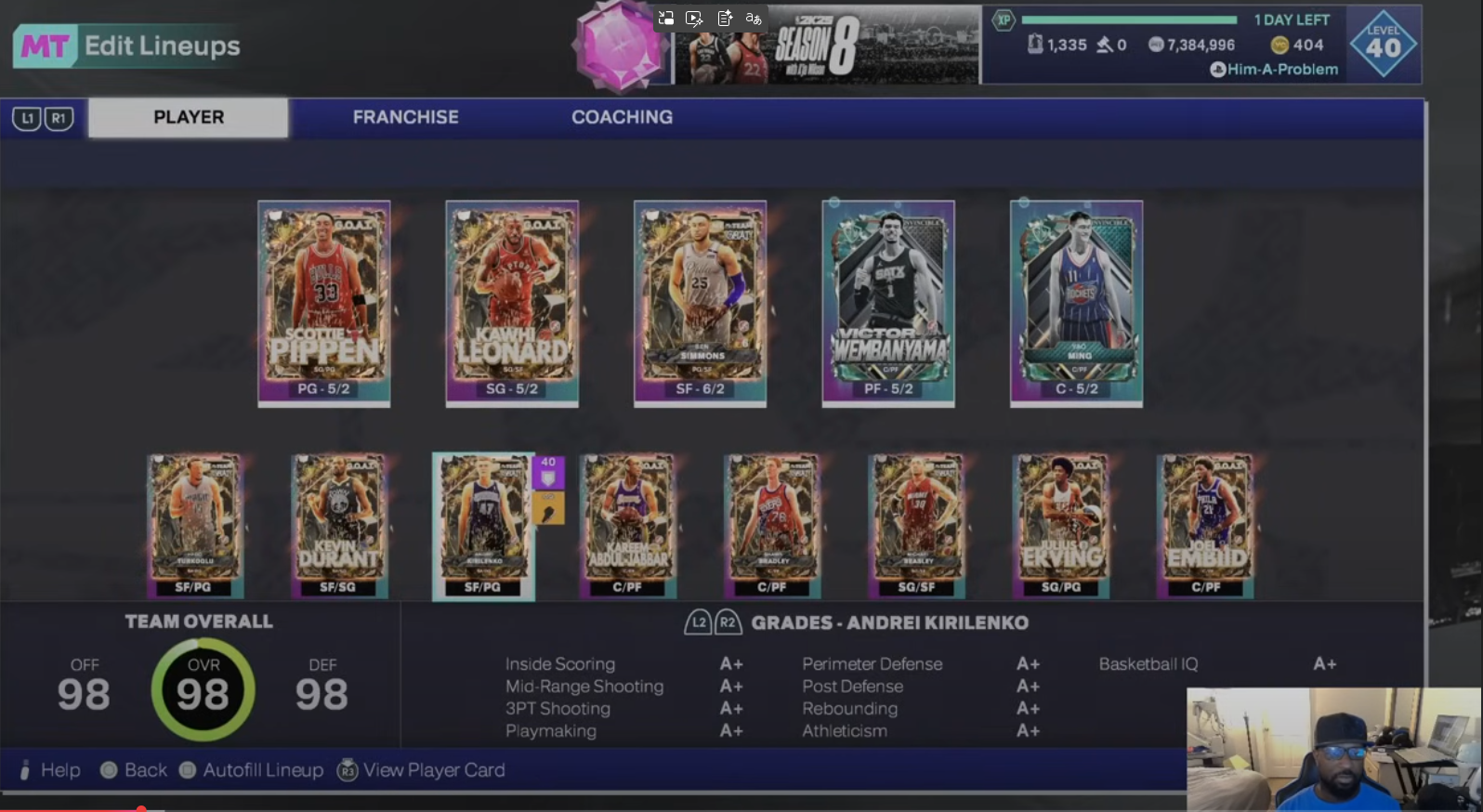Click the 'Inside Scoring' grade label
Image resolution: width=1483 pixels, height=812 pixels.
[x=560, y=664]
